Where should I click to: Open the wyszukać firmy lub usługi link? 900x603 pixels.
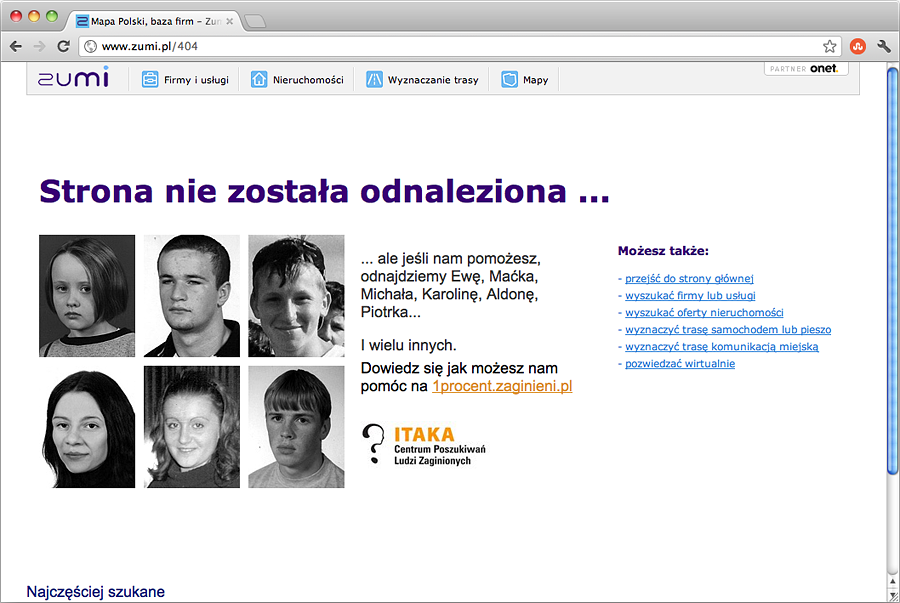690,295
